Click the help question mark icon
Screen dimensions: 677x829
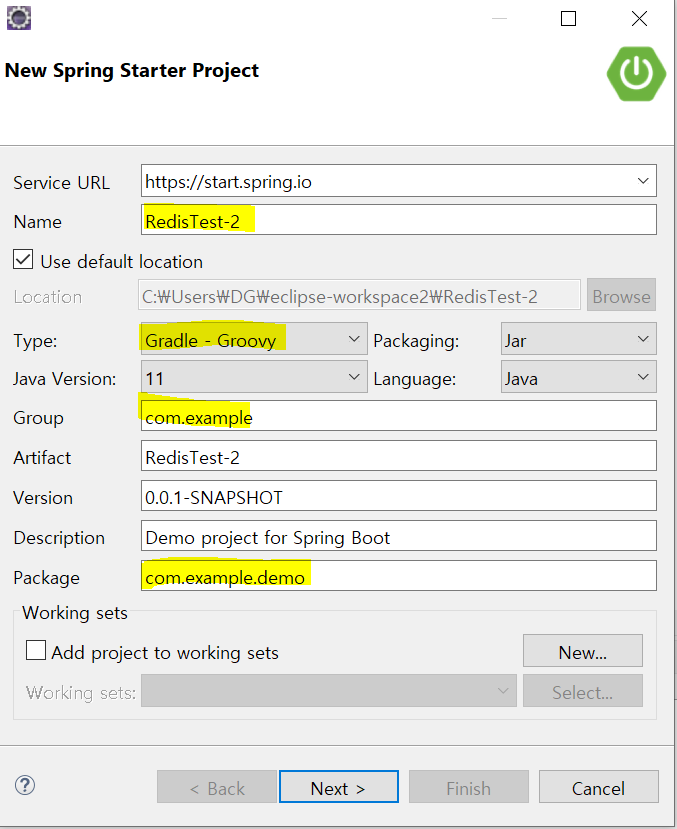[x=25, y=786]
